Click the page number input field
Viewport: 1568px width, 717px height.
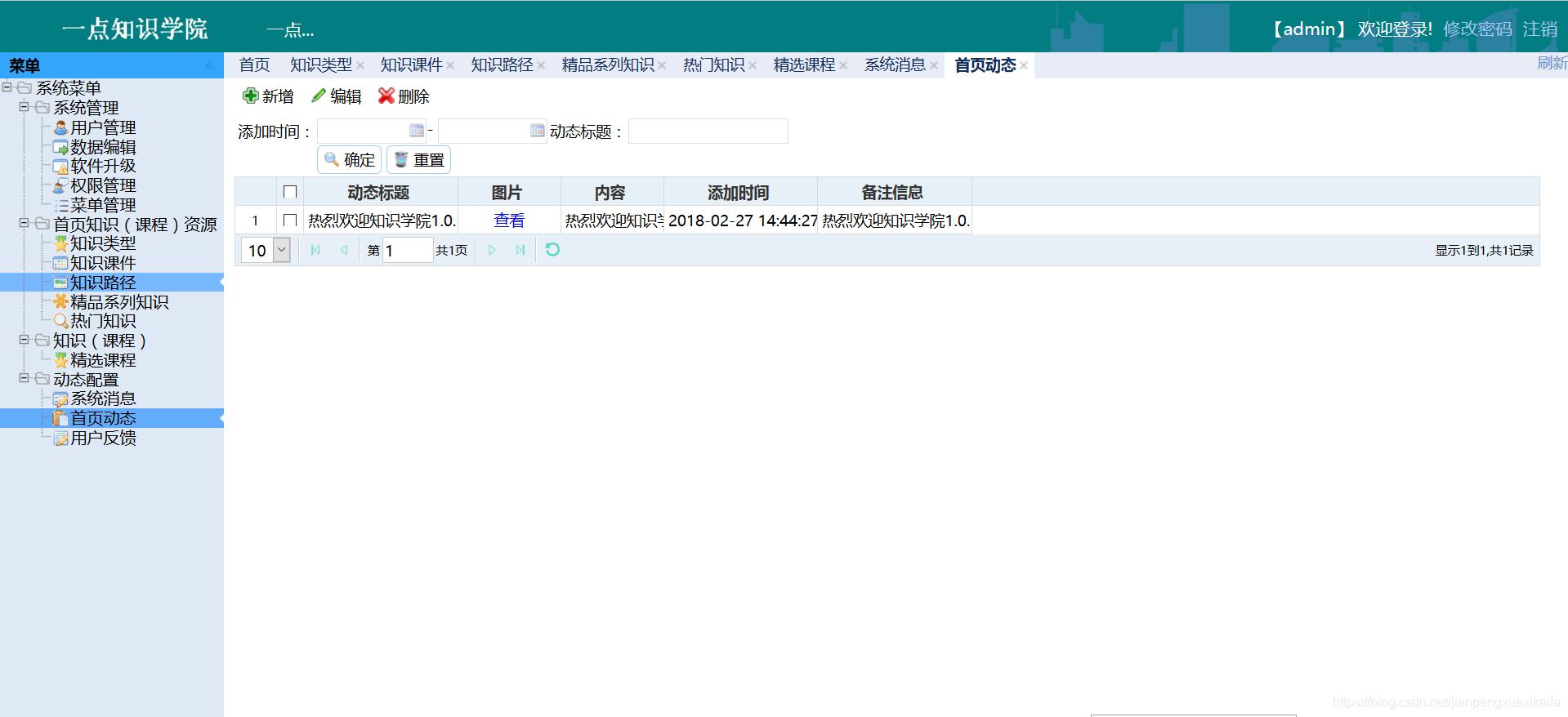(408, 250)
